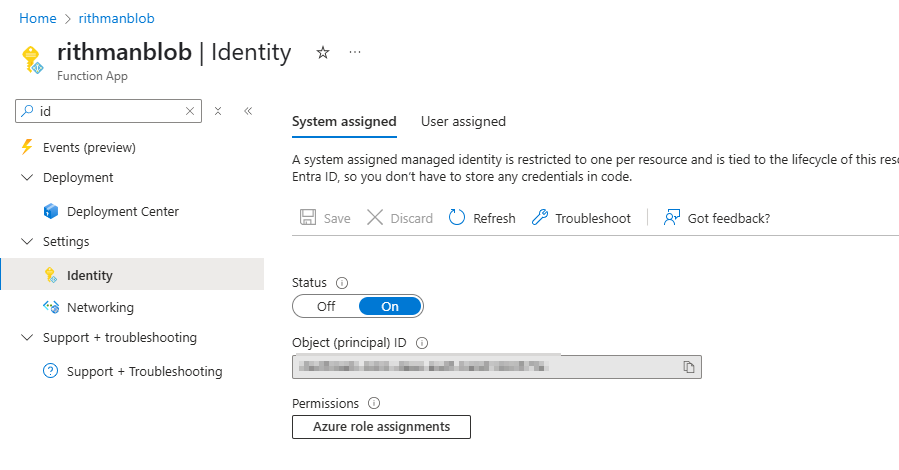Click the Save label in the toolbar

point(337,218)
